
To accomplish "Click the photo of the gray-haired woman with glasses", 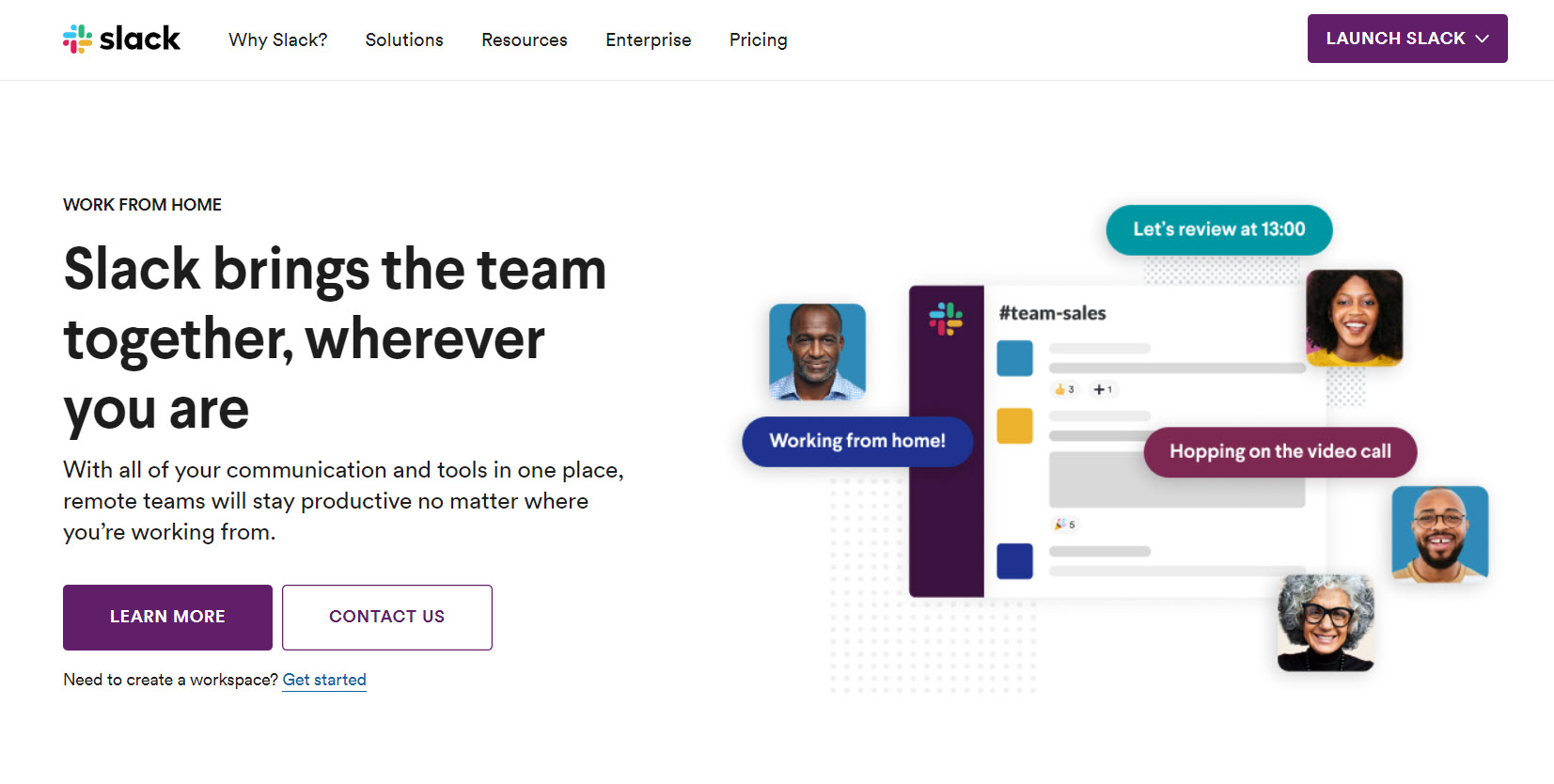I will [1326, 622].
